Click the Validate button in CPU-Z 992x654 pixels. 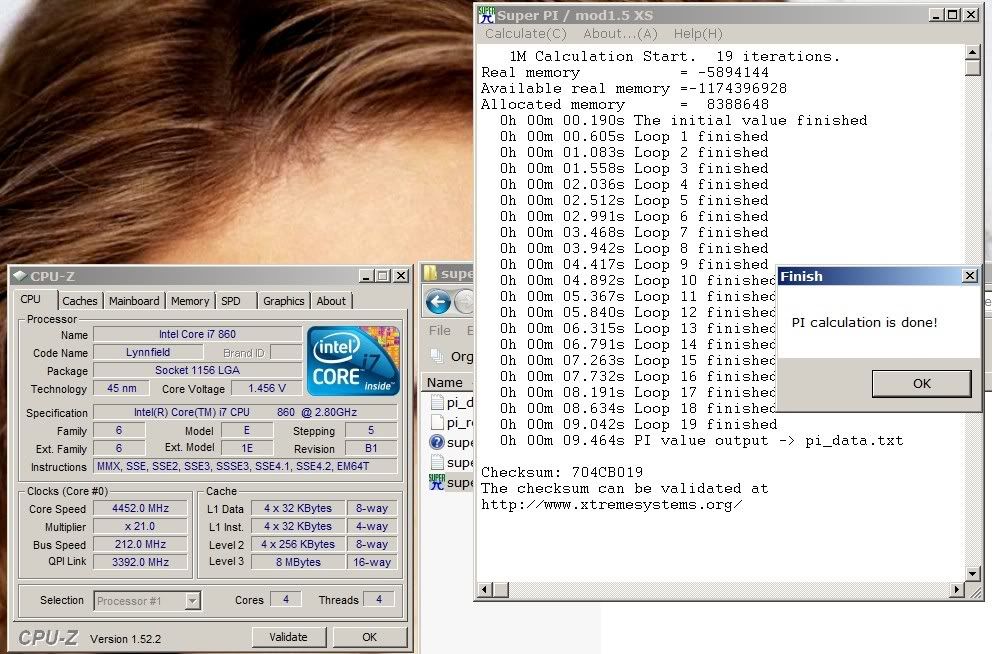pyautogui.click(x=288, y=637)
